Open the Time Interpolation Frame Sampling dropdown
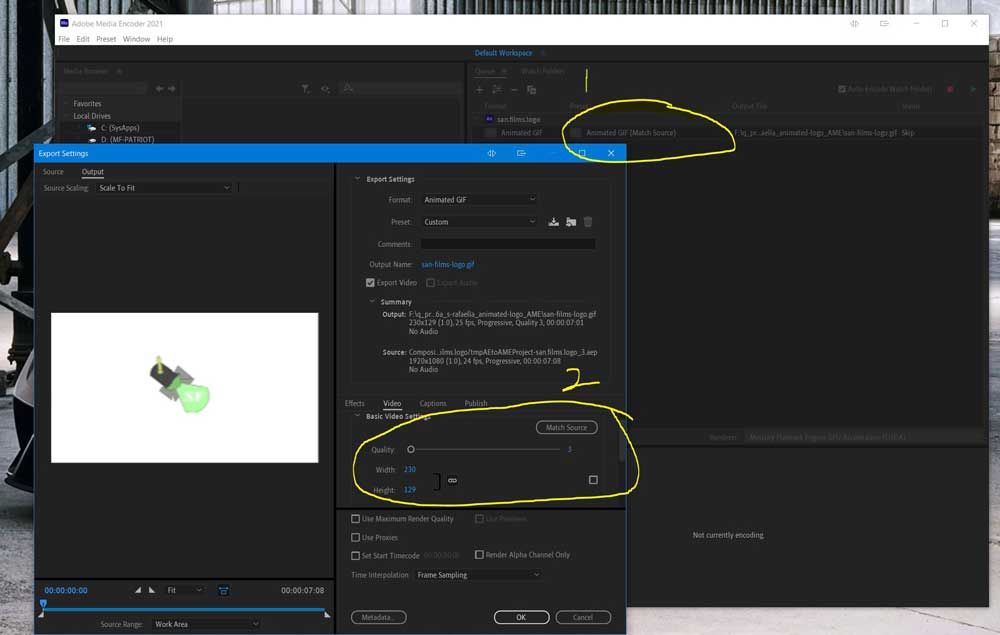The width and height of the screenshot is (1000, 635). 478,575
